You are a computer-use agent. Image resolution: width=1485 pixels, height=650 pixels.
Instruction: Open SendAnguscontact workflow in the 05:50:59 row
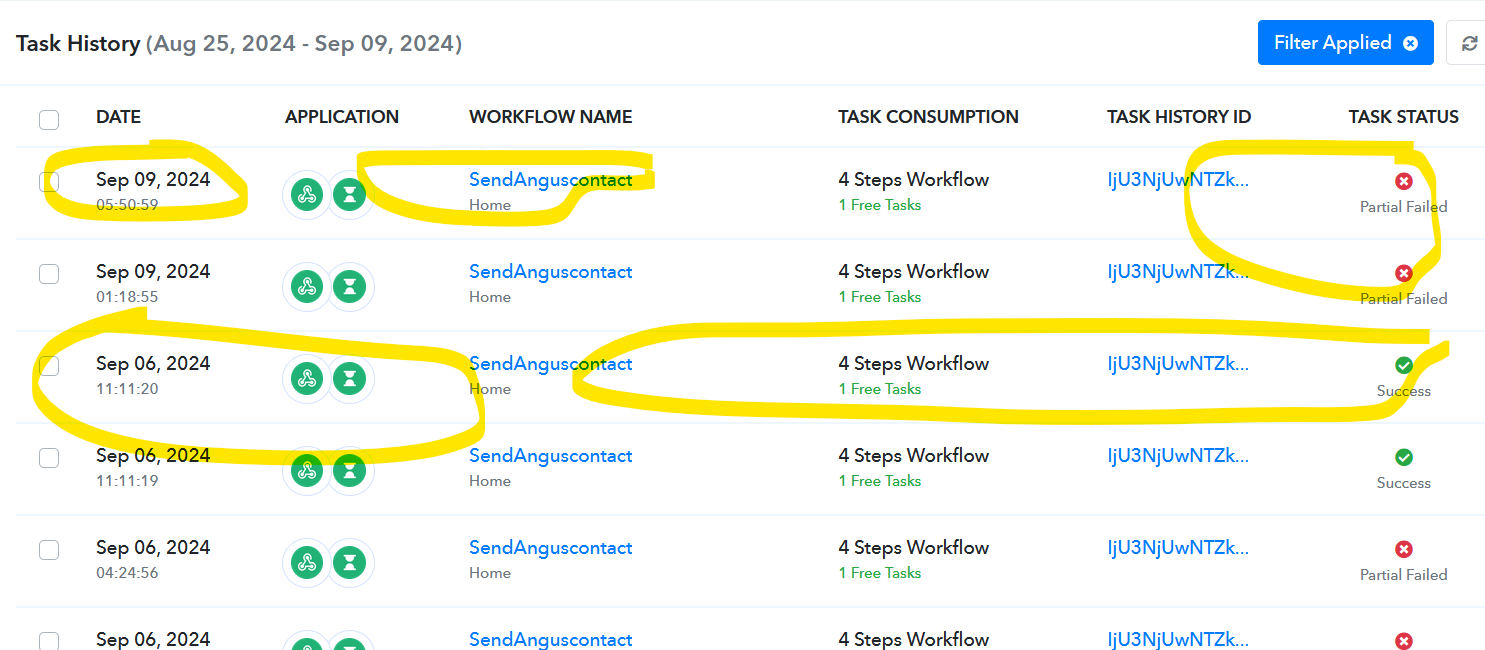click(550, 180)
